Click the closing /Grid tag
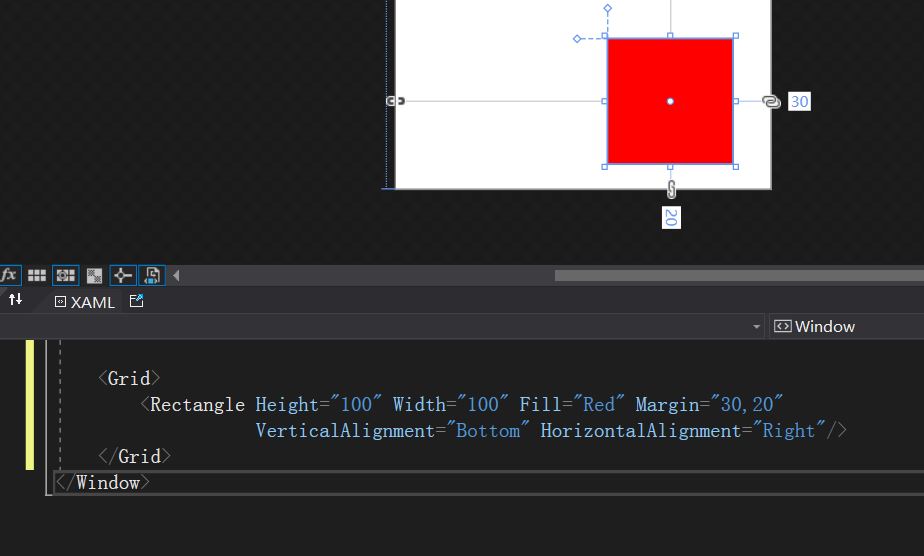 [x=134, y=456]
